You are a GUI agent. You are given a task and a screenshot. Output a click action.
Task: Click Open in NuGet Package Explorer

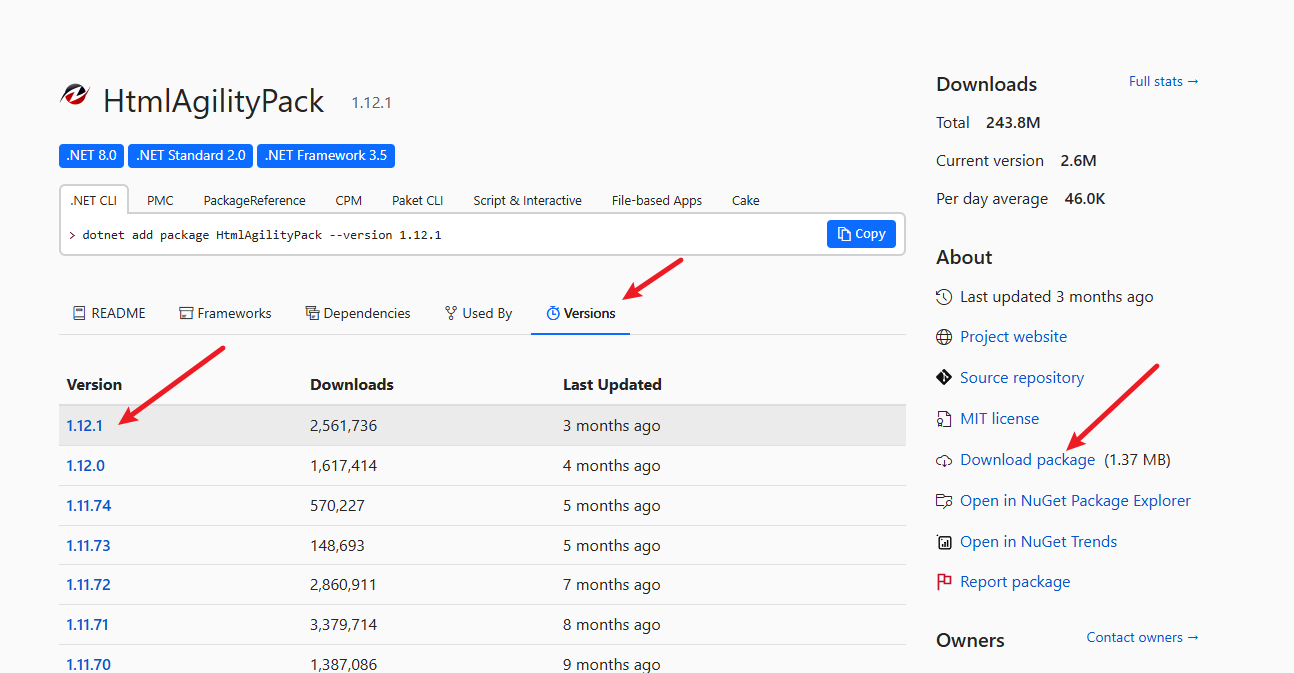1075,501
